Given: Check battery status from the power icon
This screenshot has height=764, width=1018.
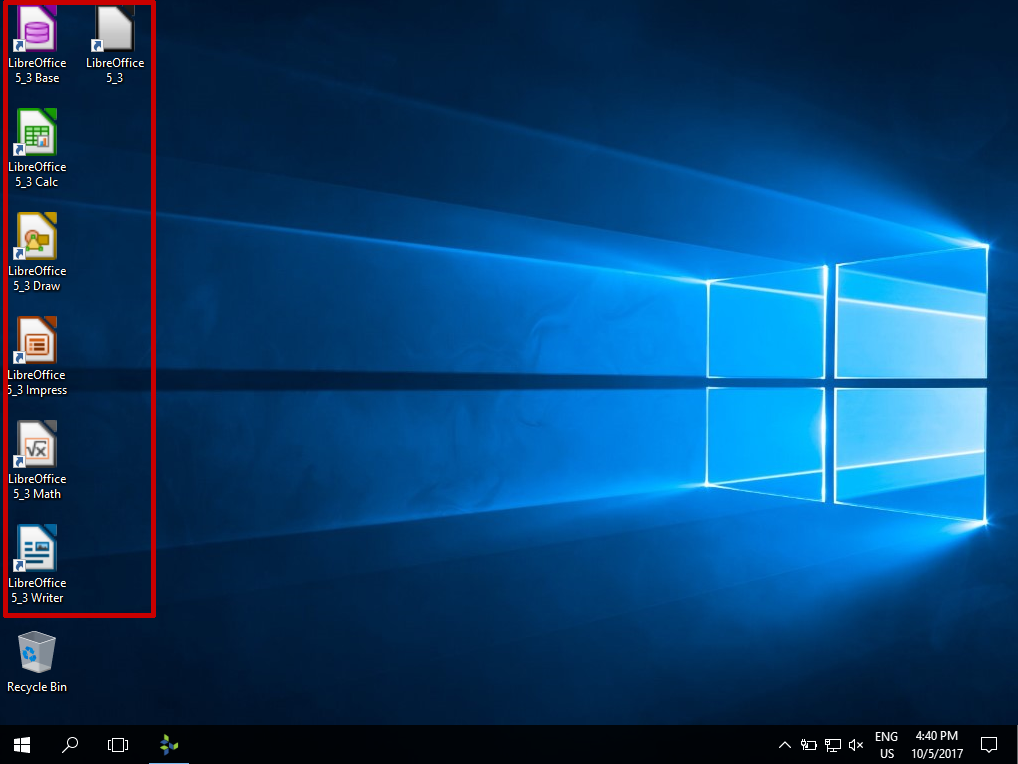Looking at the screenshot, I should [x=809, y=744].
